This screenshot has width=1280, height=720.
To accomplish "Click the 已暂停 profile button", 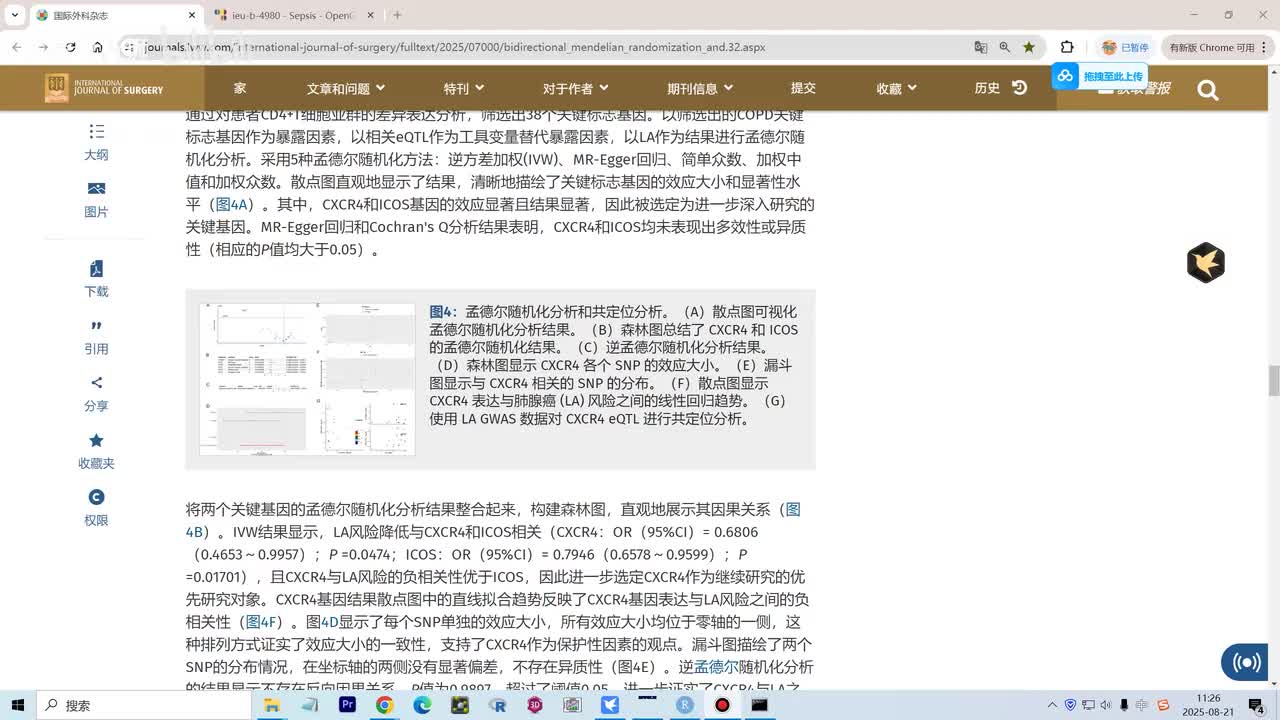I will pos(1125,47).
